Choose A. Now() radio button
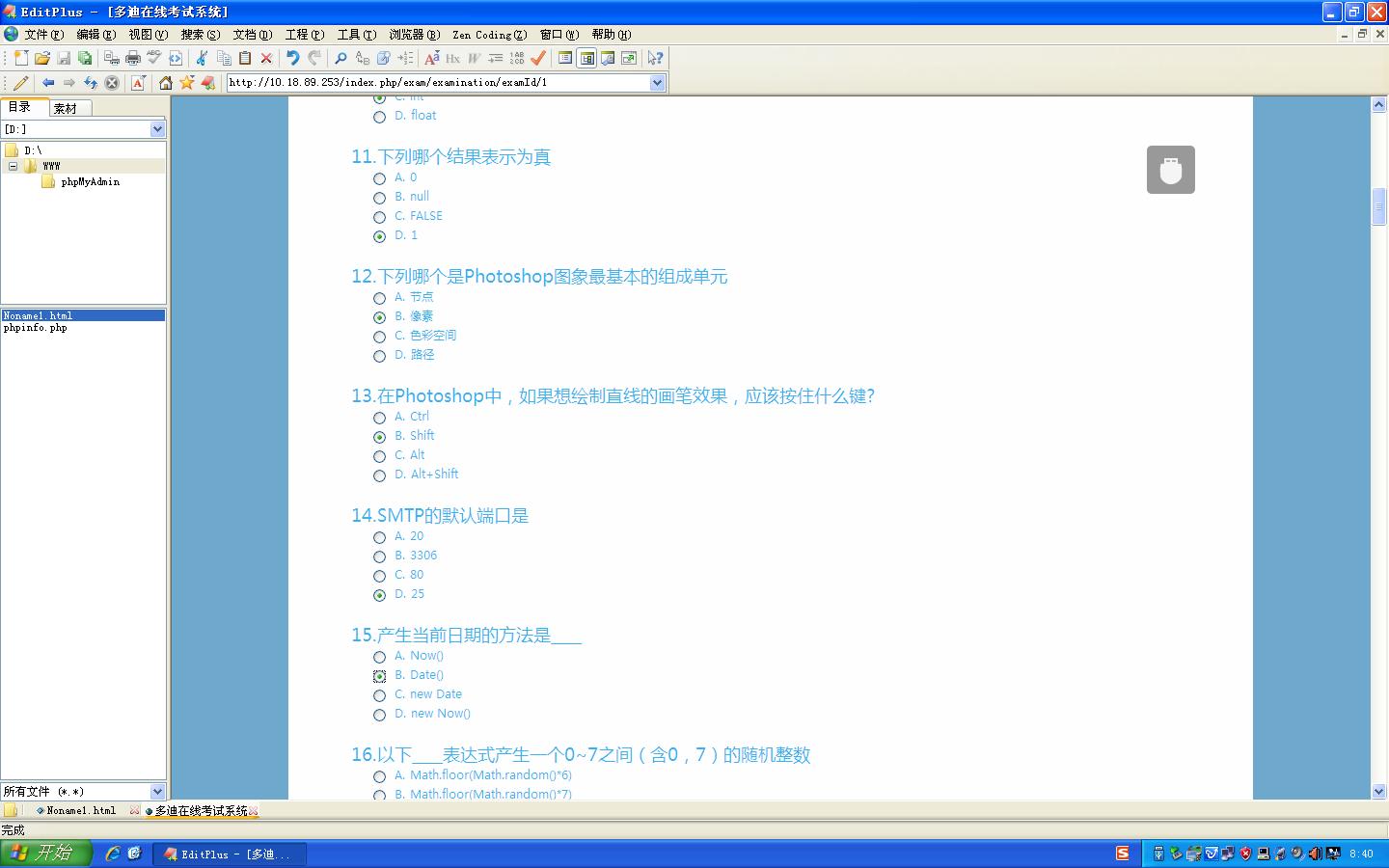Screen dimensions: 1389x868 379,657
